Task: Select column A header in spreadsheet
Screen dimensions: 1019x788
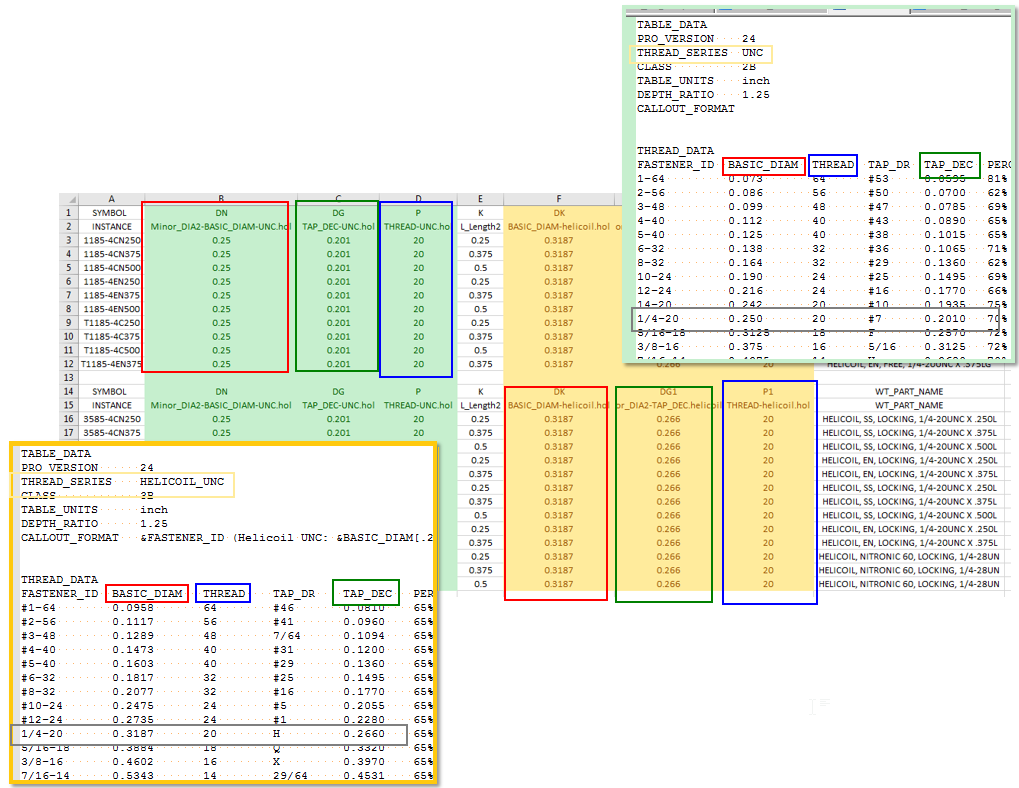Action: (111, 199)
